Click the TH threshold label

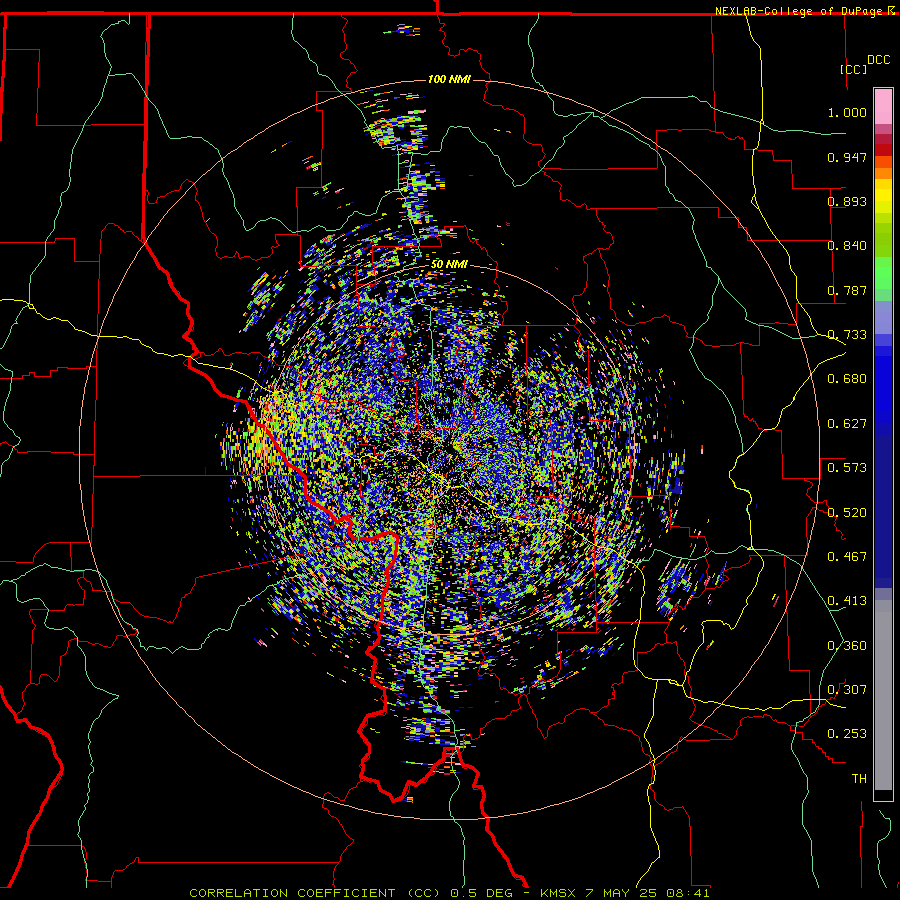click(x=859, y=779)
